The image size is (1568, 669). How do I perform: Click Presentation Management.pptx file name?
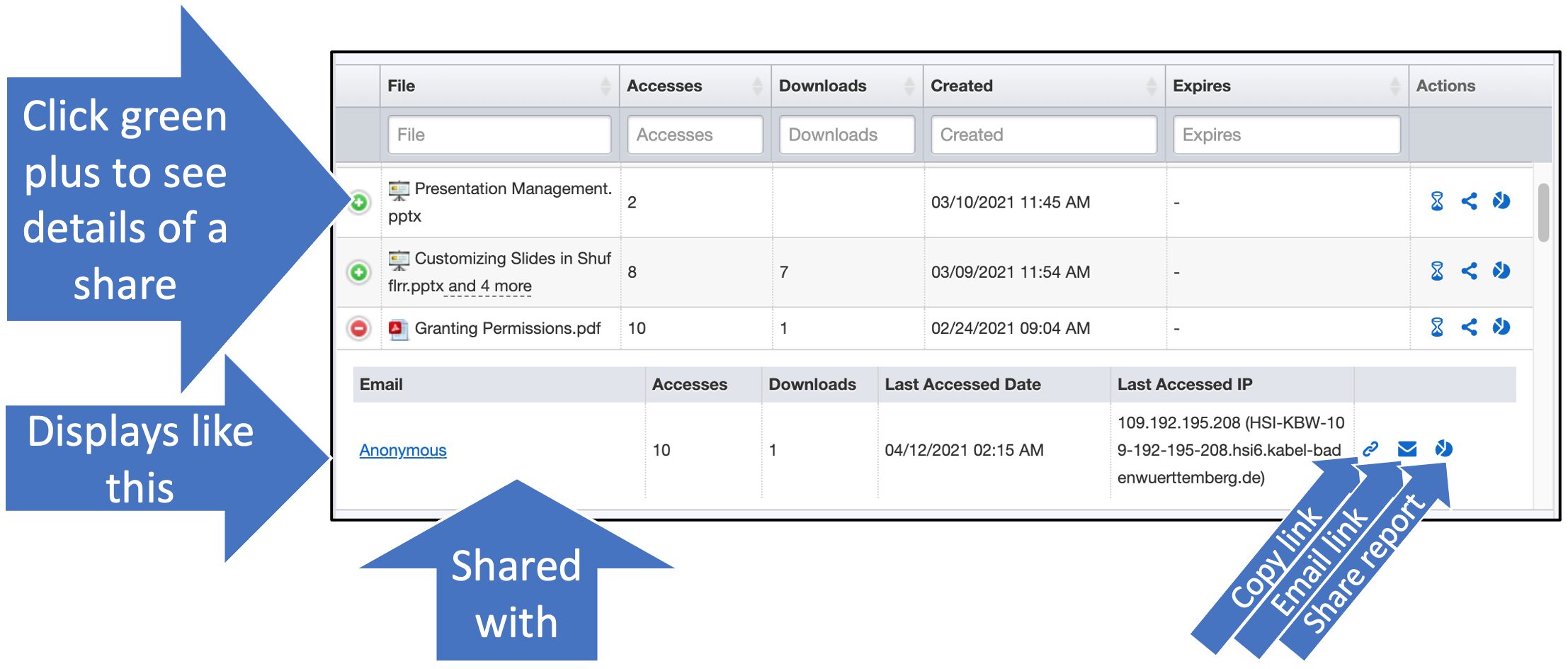pos(500,203)
